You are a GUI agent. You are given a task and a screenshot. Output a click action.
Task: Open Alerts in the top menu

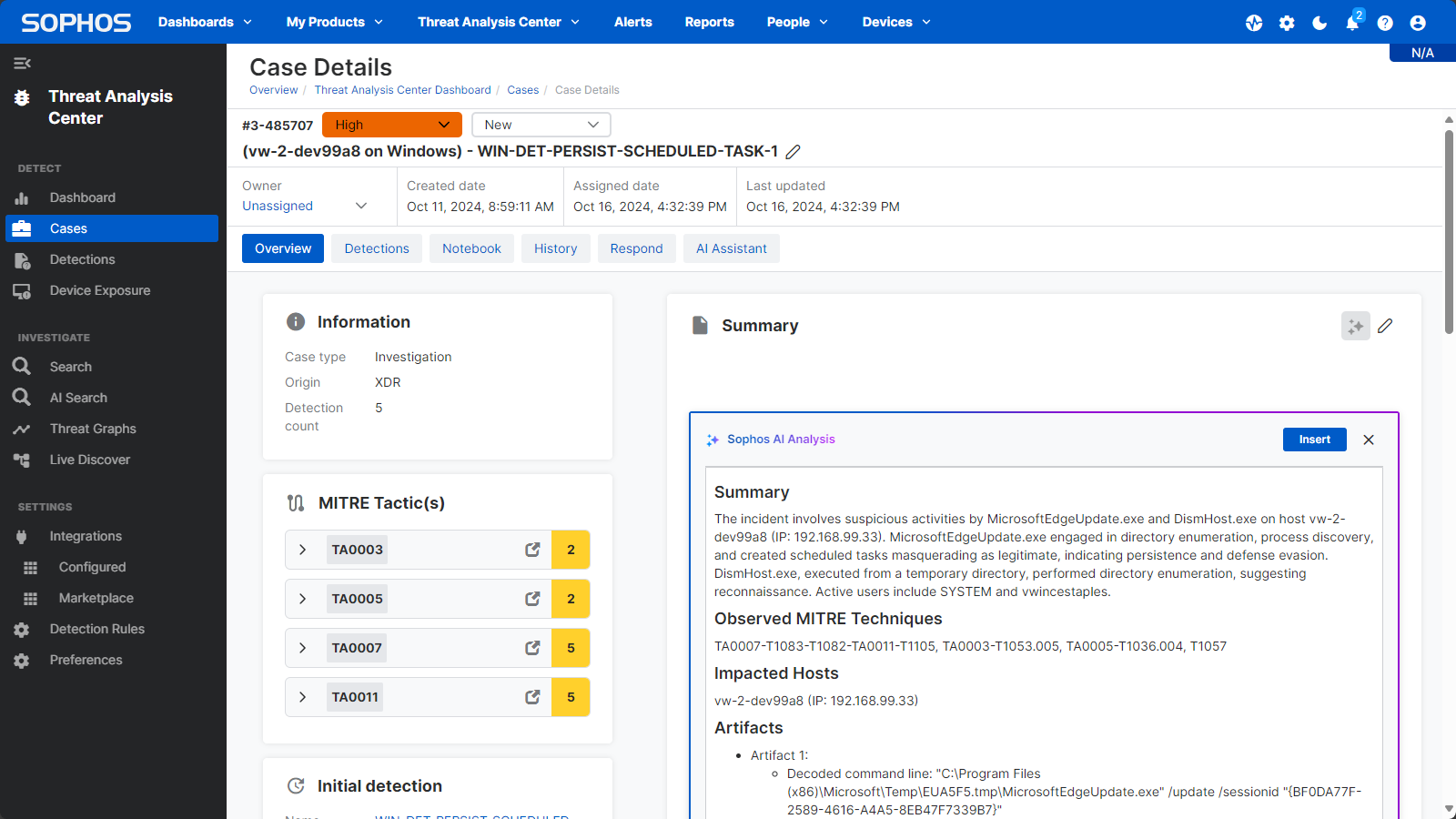633,22
